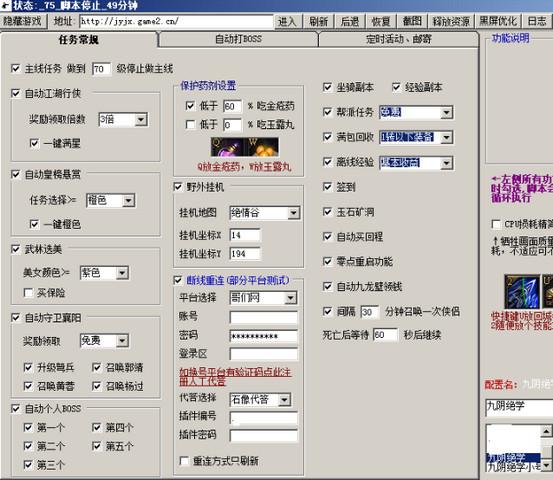
Task: Click the 截图 toolbar button
Action: pos(412,21)
